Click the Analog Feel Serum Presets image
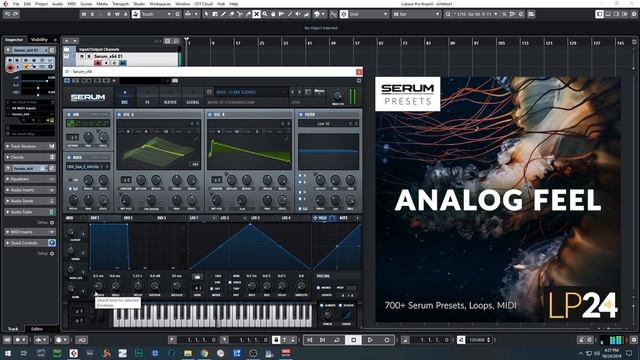 [x=498, y=200]
